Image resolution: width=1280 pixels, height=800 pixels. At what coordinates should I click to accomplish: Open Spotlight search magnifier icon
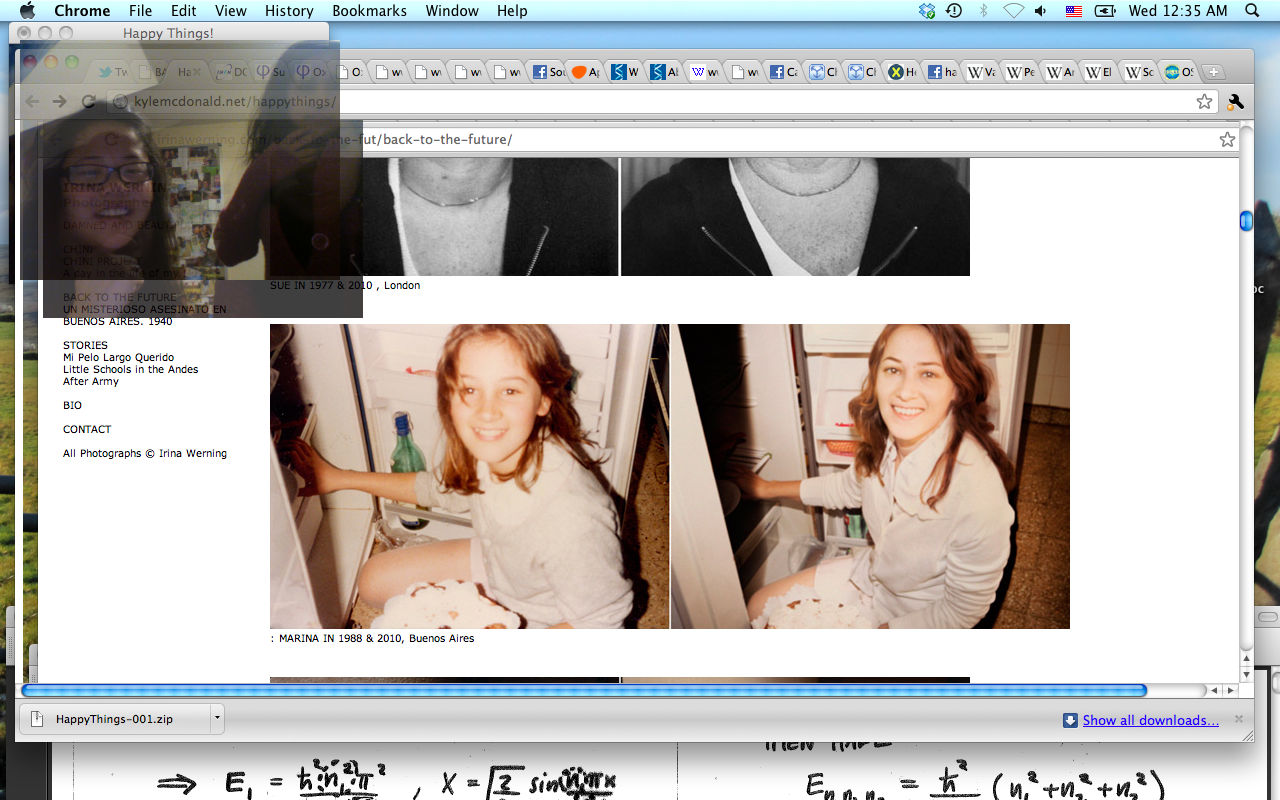coord(1252,11)
